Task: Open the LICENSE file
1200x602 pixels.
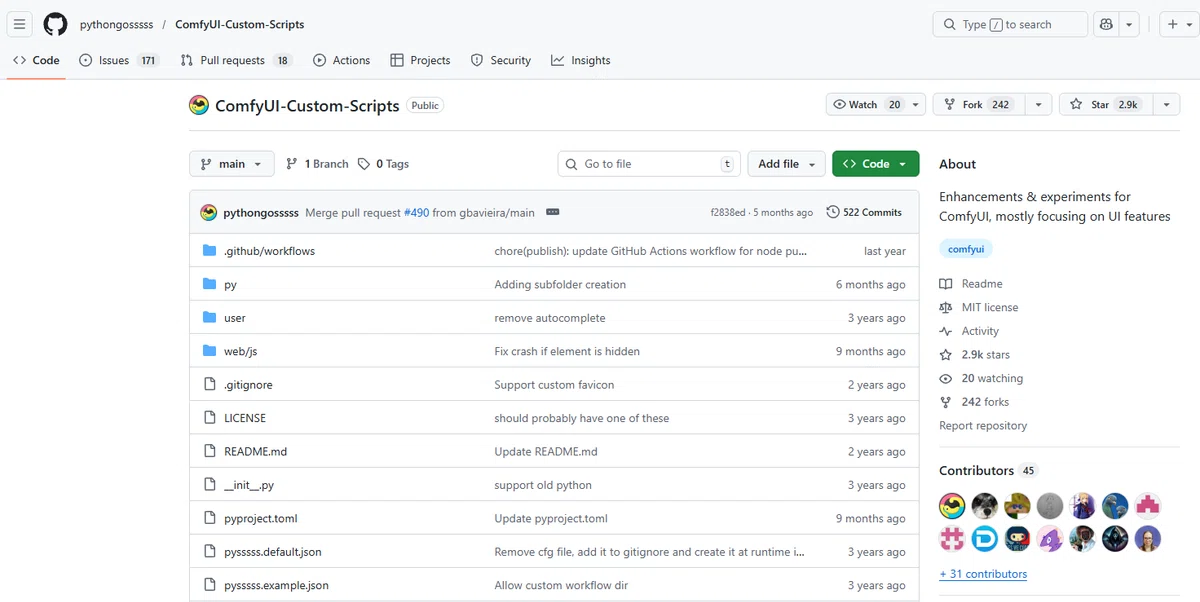Action: 245,418
